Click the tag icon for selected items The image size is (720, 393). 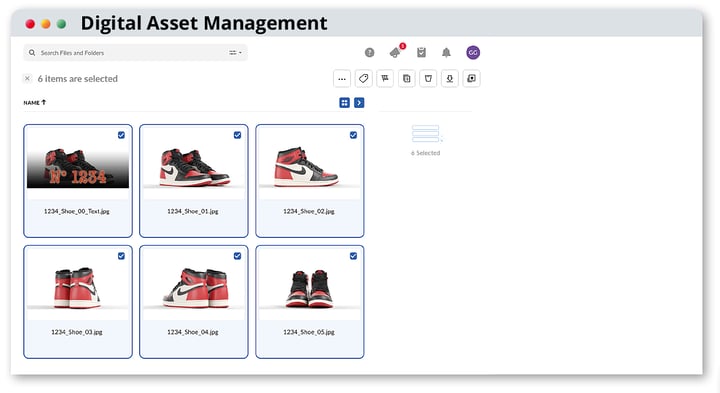[x=363, y=79]
